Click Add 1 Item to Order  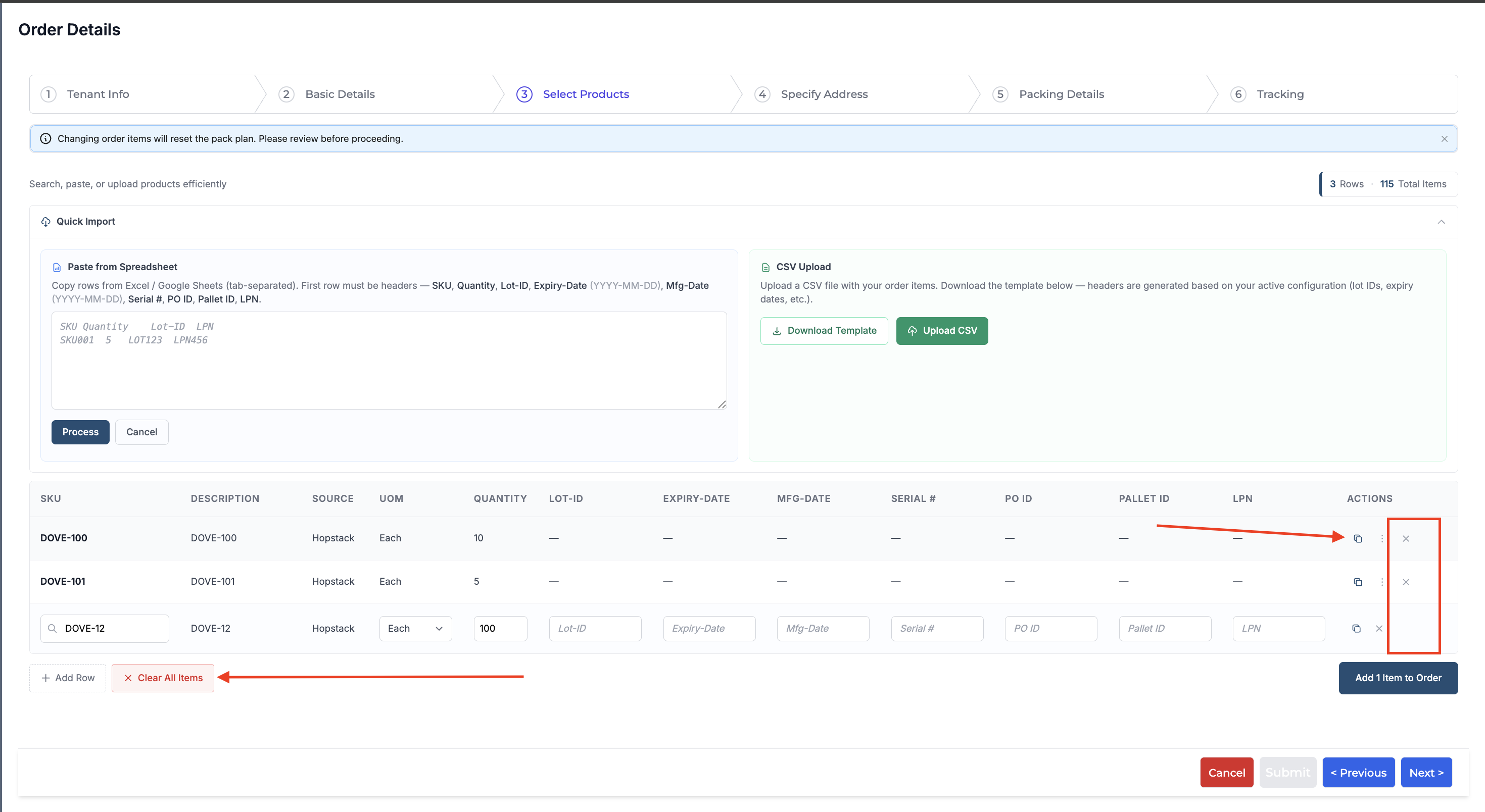[1398, 678]
